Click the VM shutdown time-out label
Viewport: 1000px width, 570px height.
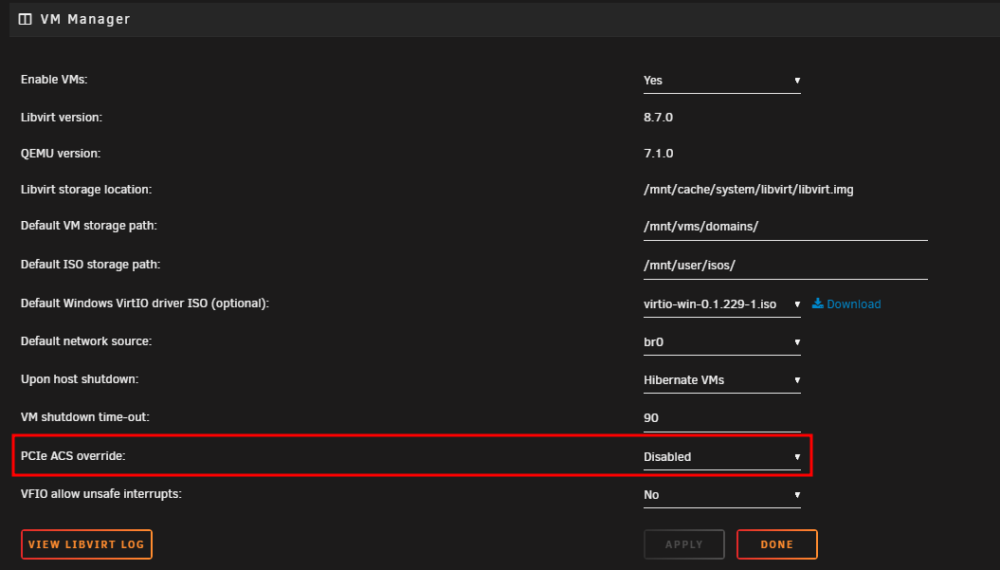click(85, 417)
